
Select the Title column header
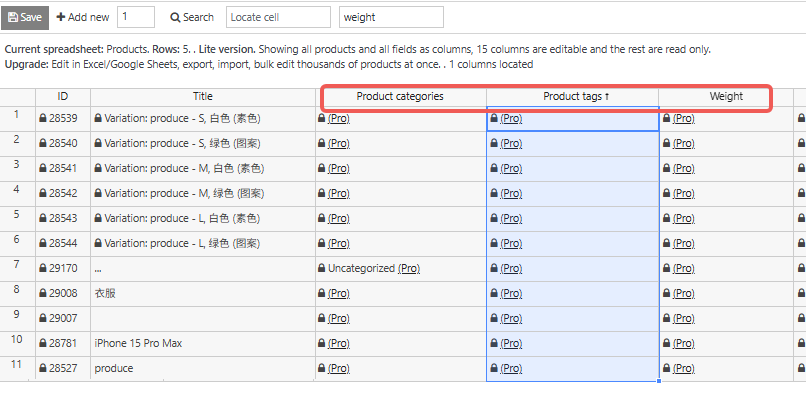tap(203, 96)
